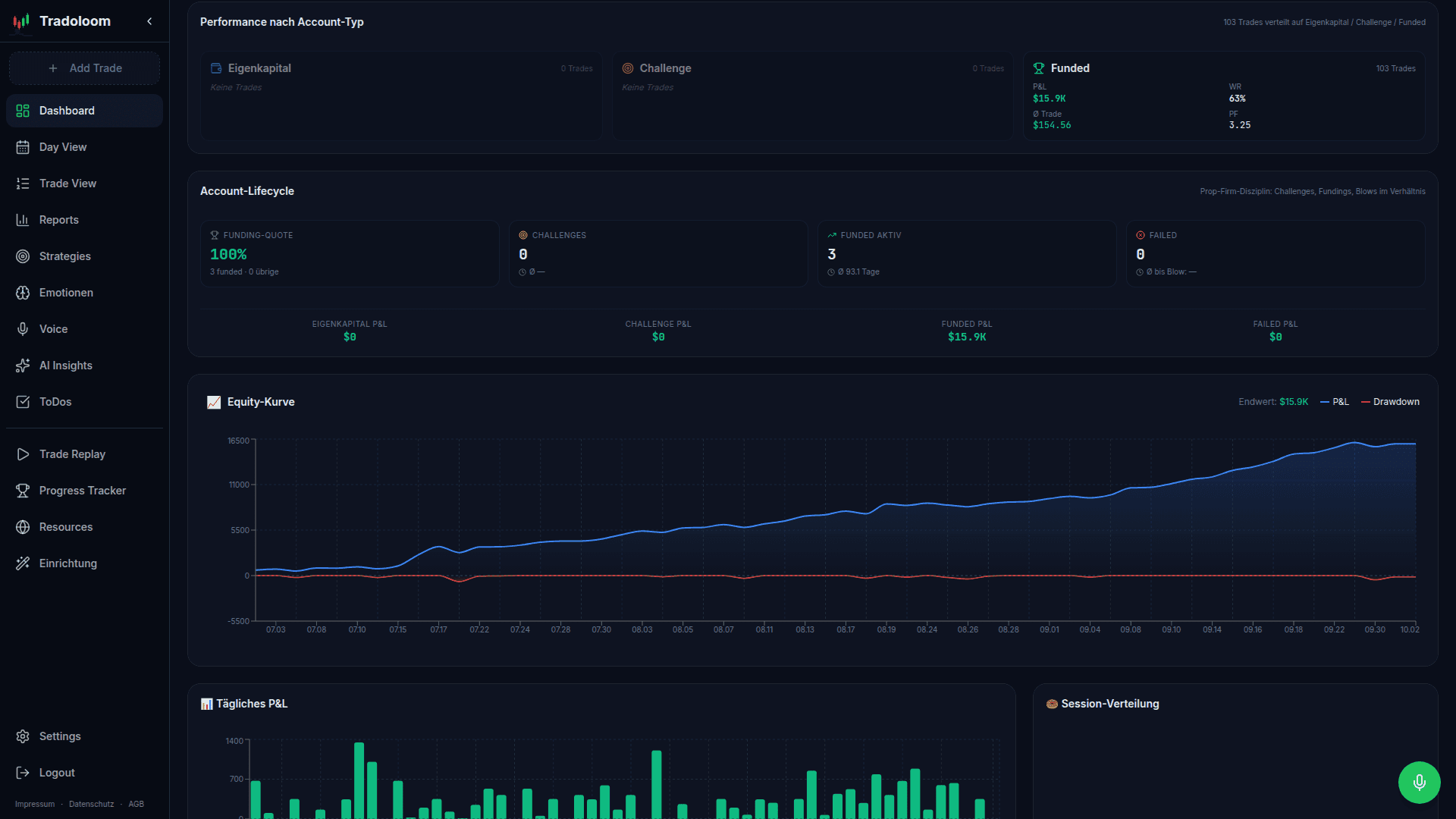Open the ToDos checkbox icon
This screenshot has height=819, width=1456.
[23, 402]
